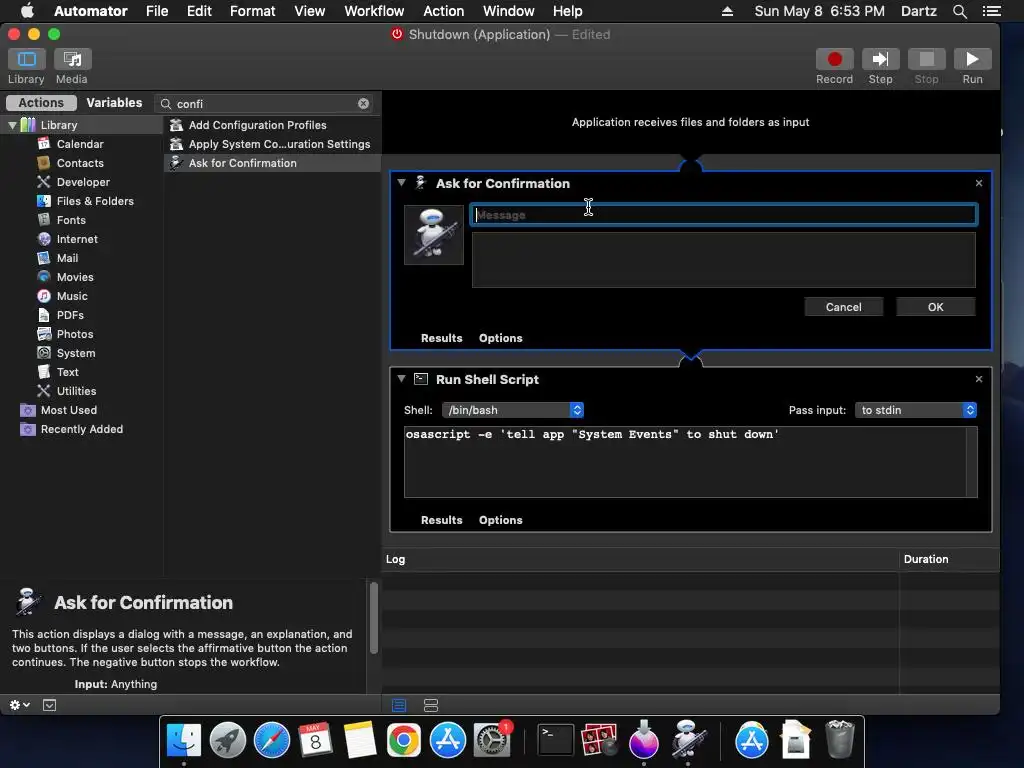Screen dimensions: 1024x768
Task: Open Terminal from the Dock
Action: pos(555,741)
